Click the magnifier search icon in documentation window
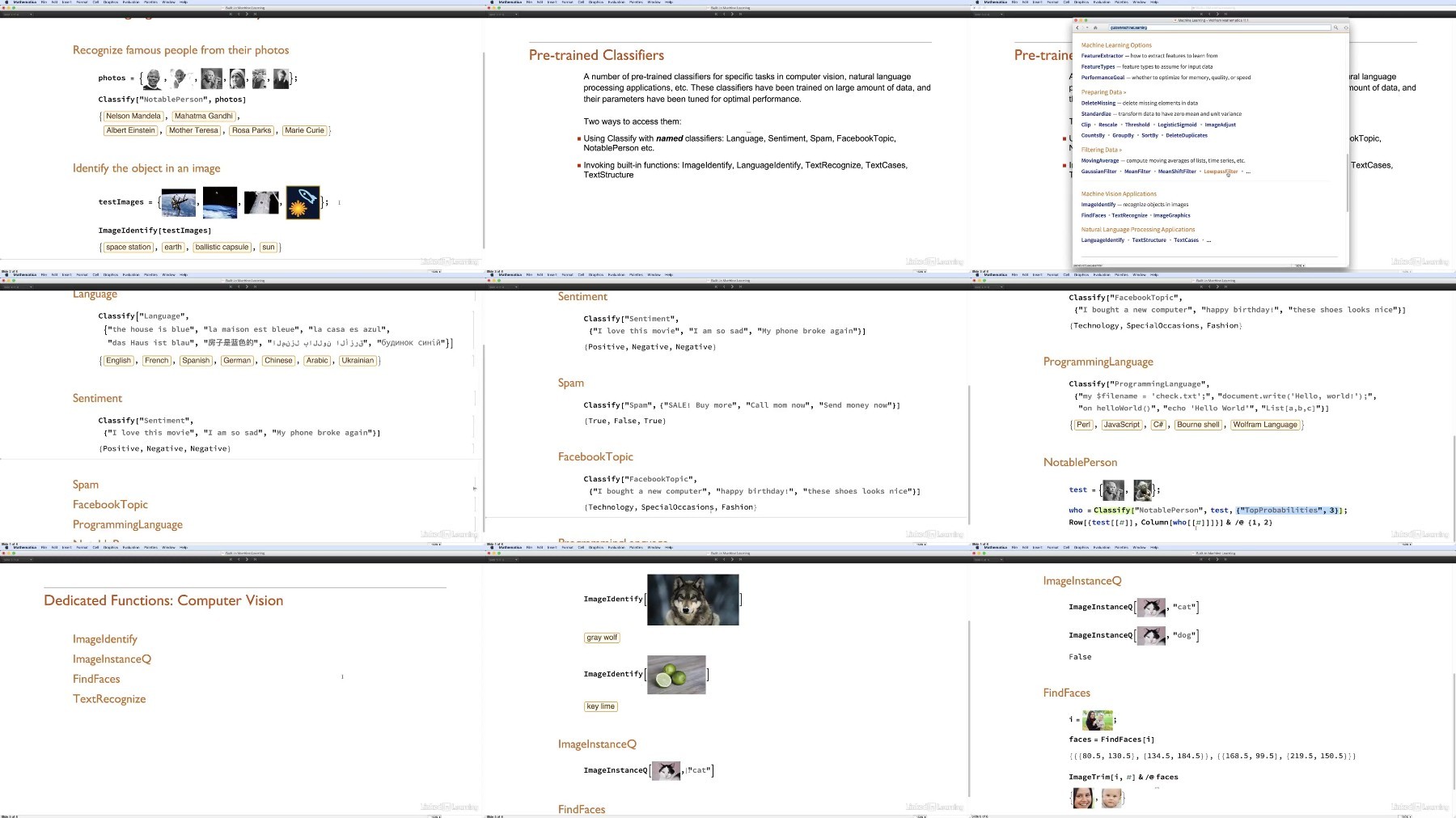This screenshot has height=818, width=1456. (1335, 28)
